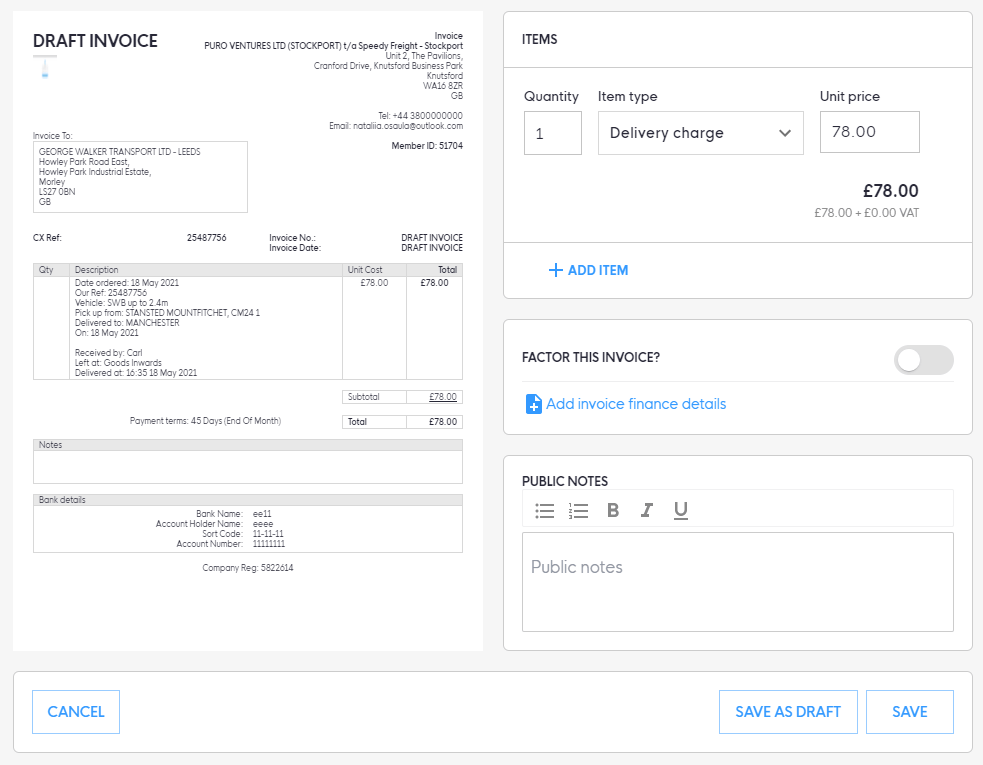Viewport: 983px width, 765px height.
Task: Click 'GEORGE WALKER TRANSPORT LTD - LEEDS' text
Action: click(120, 152)
